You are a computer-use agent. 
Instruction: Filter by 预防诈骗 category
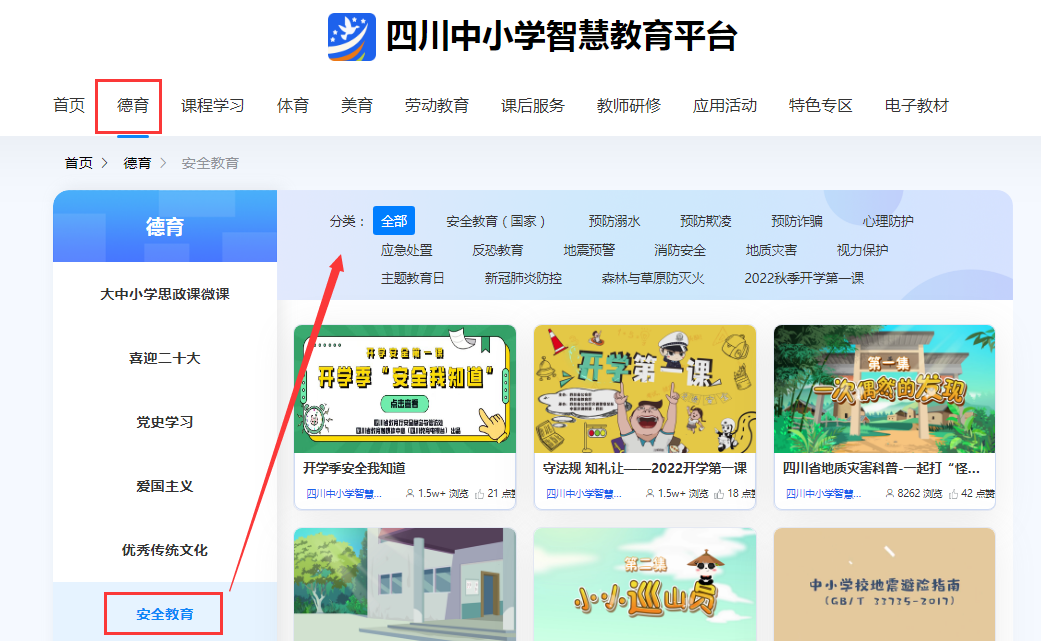coord(797,221)
